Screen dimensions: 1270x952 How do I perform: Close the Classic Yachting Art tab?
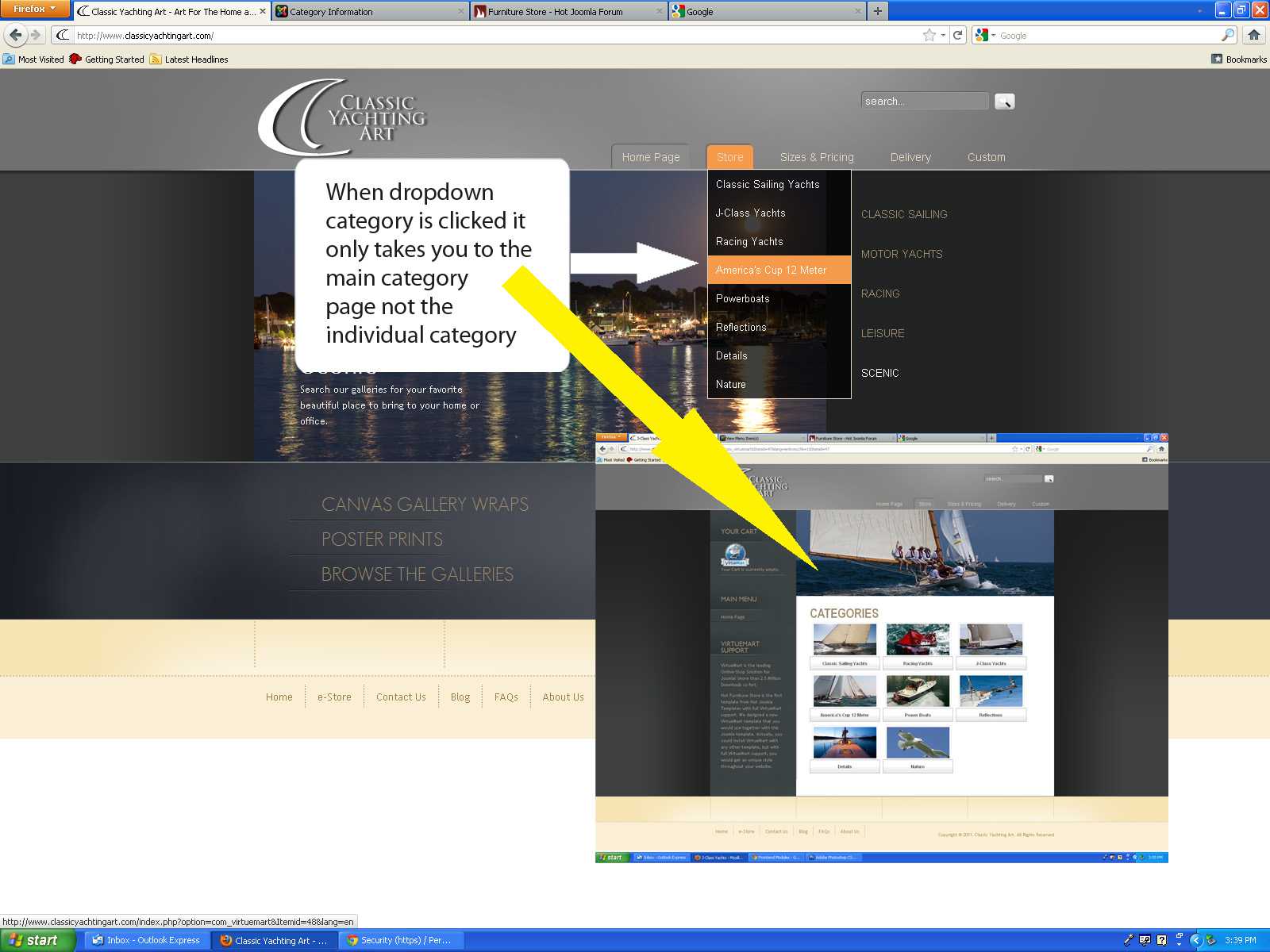pos(263,11)
